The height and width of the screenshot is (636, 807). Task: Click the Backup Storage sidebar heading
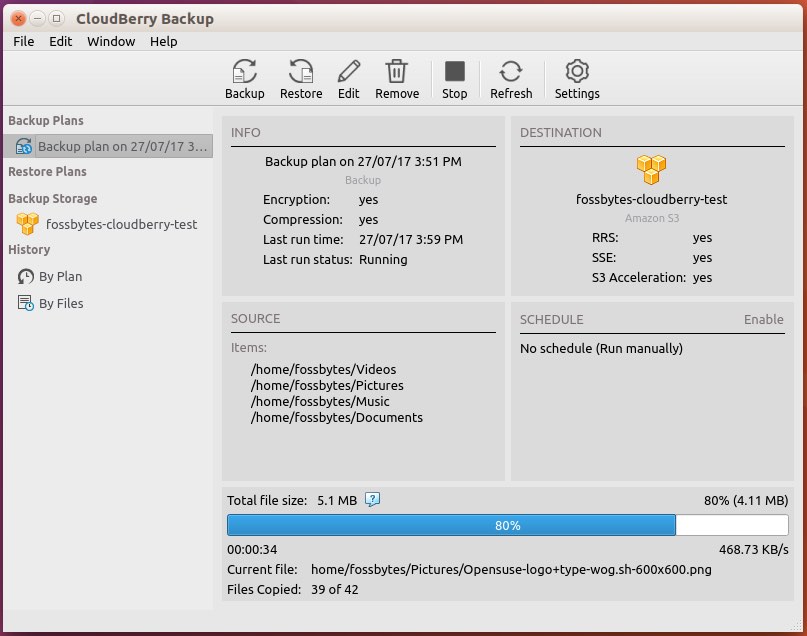click(52, 199)
